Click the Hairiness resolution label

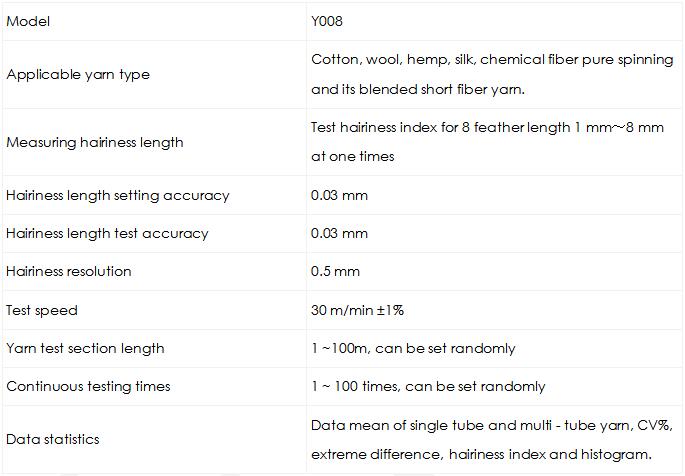tap(69, 271)
